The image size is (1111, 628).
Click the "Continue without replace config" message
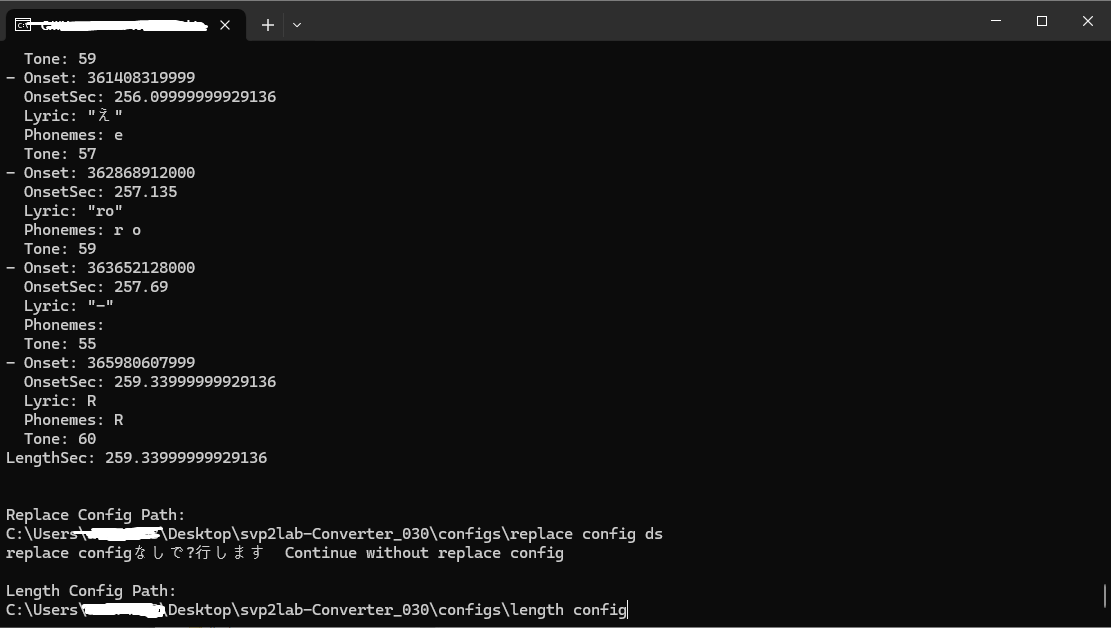coord(424,553)
